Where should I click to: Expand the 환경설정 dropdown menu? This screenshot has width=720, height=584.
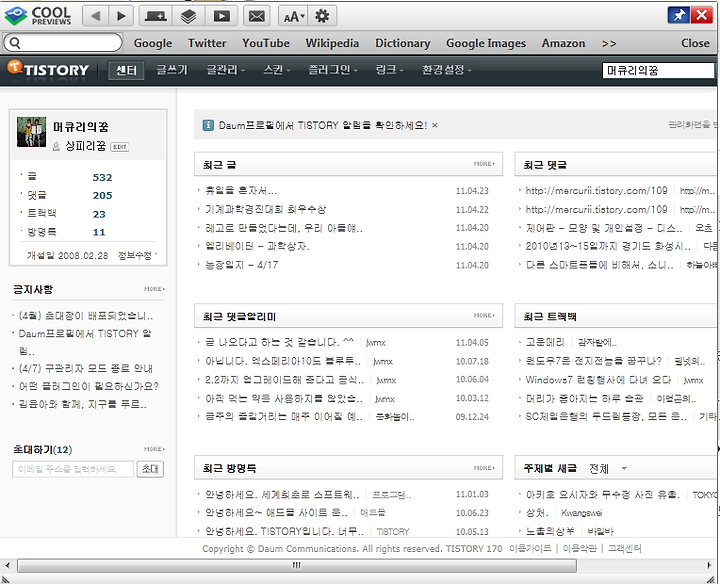446,70
